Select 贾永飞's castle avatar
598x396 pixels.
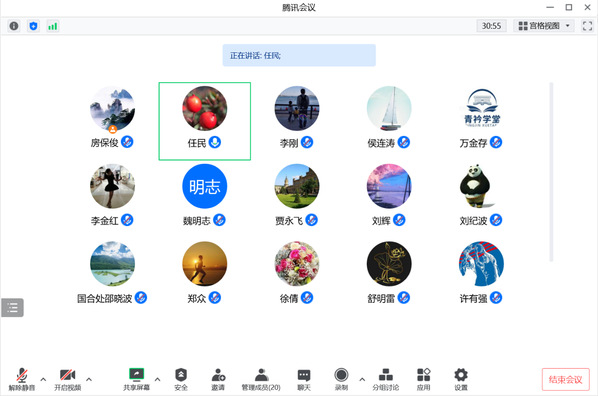(x=297, y=186)
